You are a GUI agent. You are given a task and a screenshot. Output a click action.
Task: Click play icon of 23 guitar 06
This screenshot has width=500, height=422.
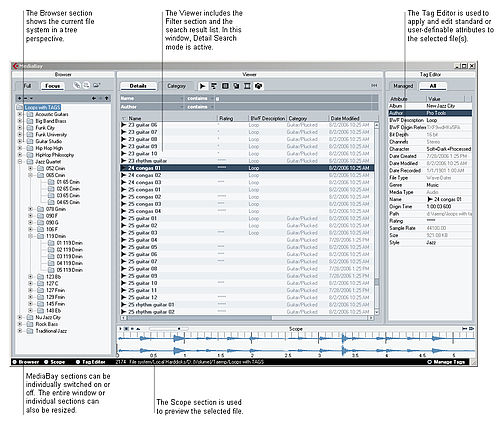click(124, 125)
